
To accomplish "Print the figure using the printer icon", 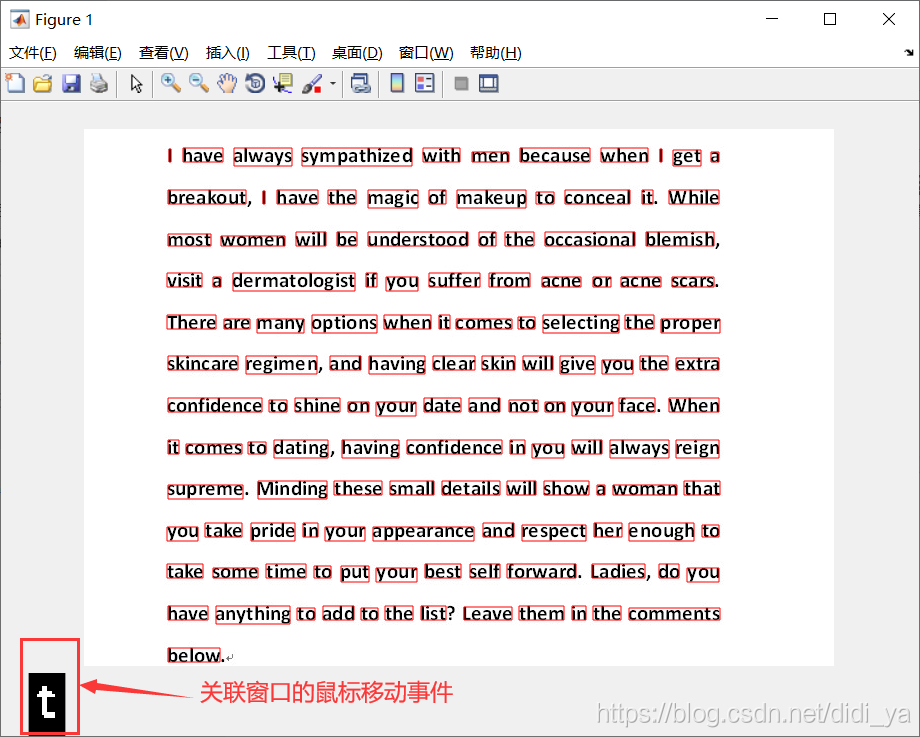I will 99,83.
